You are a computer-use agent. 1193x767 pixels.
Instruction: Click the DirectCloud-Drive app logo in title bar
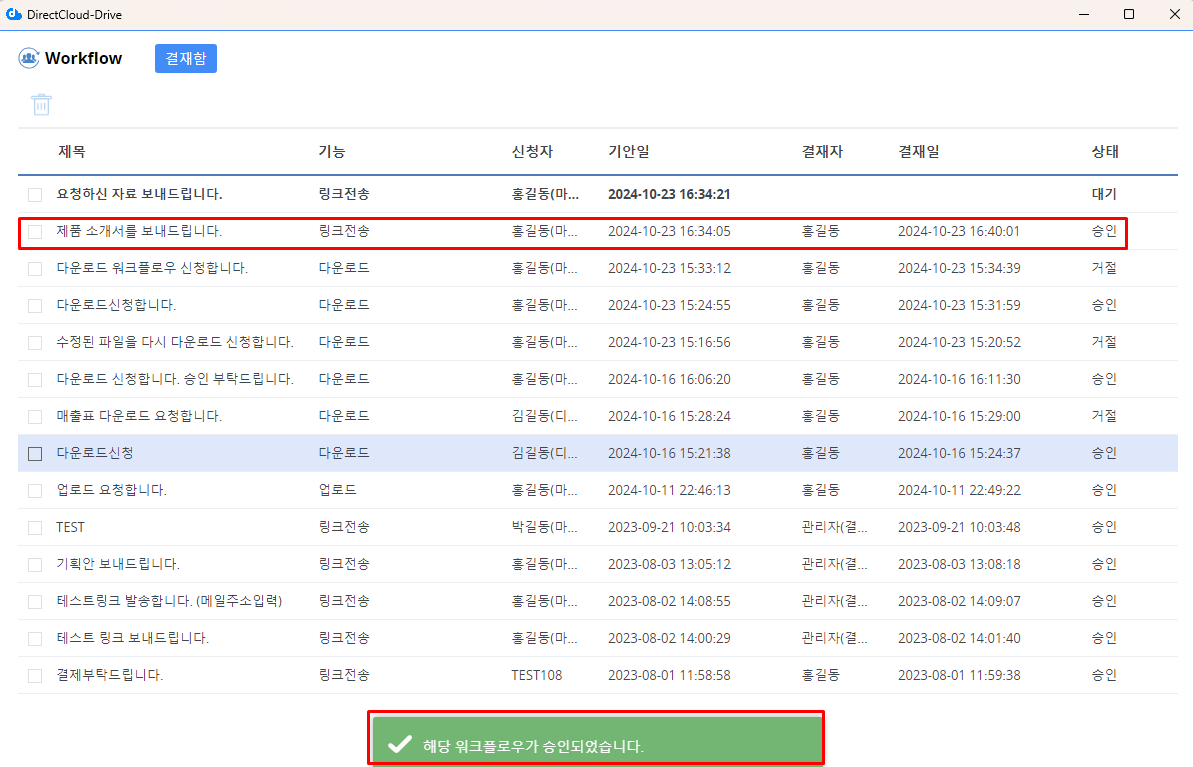coord(12,15)
